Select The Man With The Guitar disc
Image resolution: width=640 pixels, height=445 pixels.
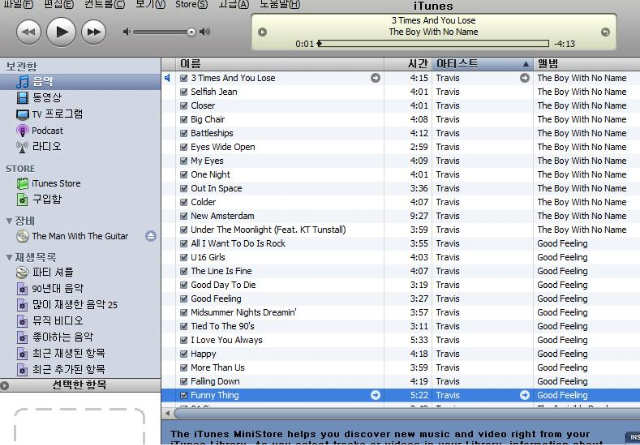[x=80, y=236]
